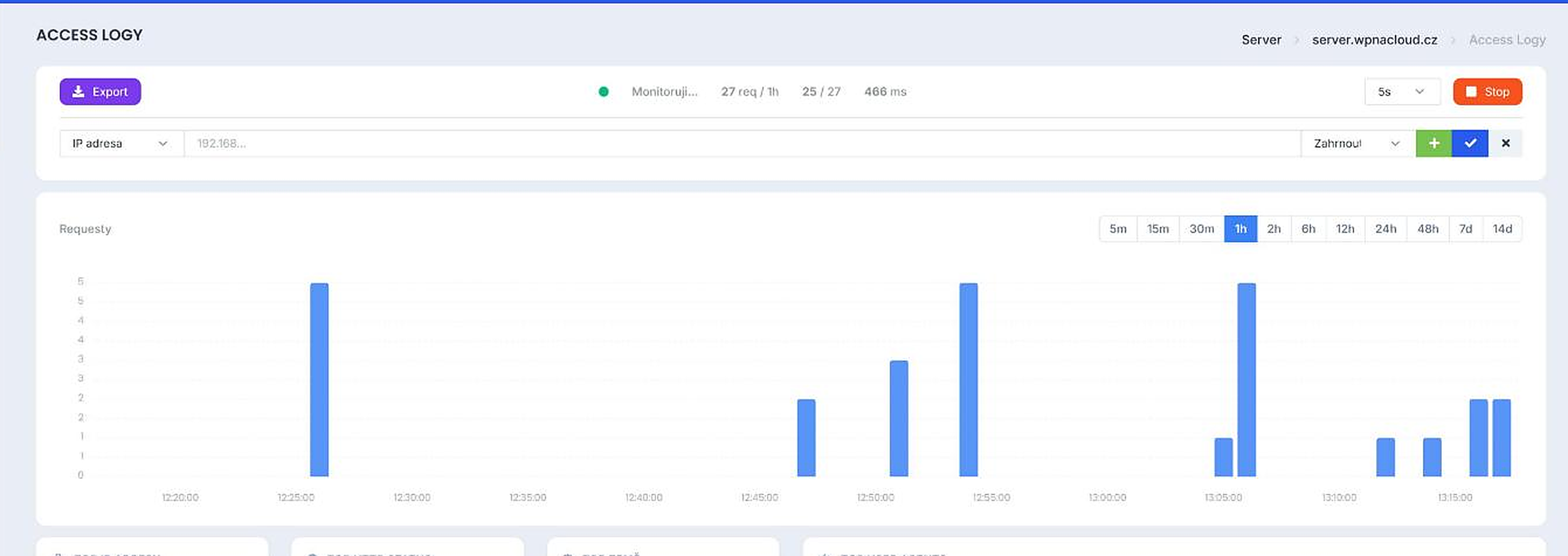Click the '466 ms' response time value
The width and height of the screenshot is (1568, 556).
[x=885, y=92]
